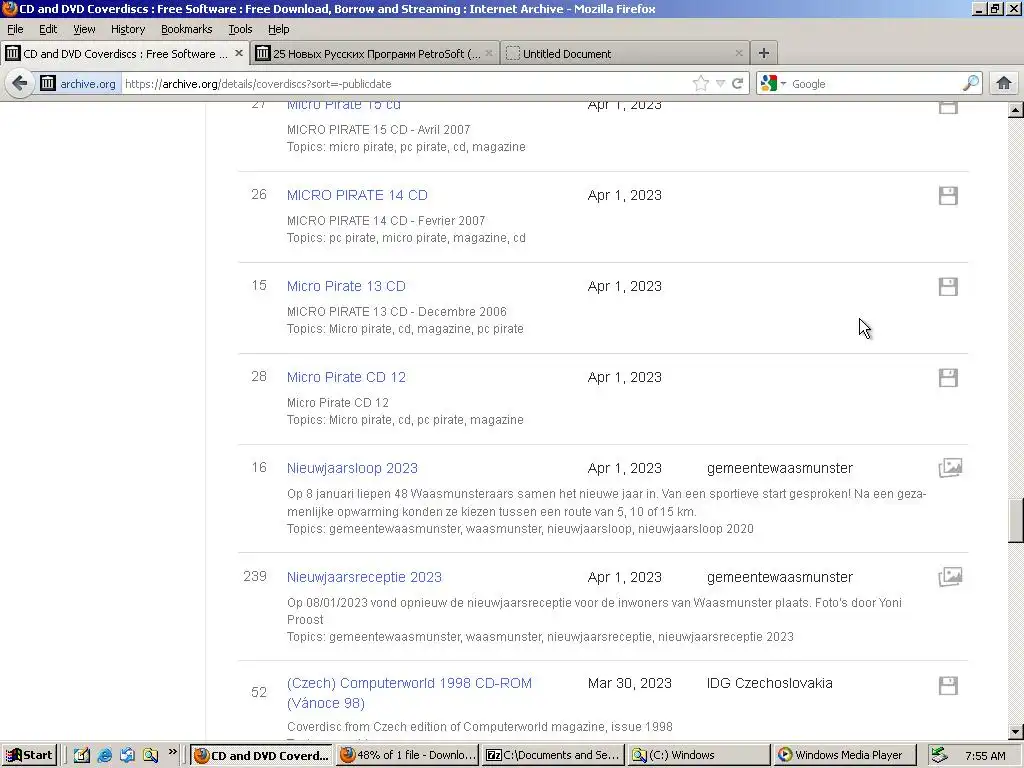Image resolution: width=1024 pixels, height=768 pixels.
Task: Click the Mar 30, 2023 date text
Action: point(630,683)
